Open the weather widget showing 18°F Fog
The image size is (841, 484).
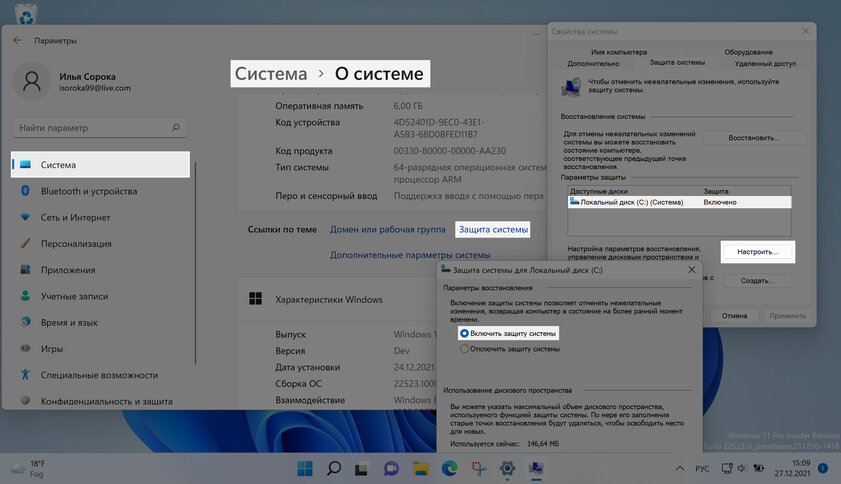[29, 468]
